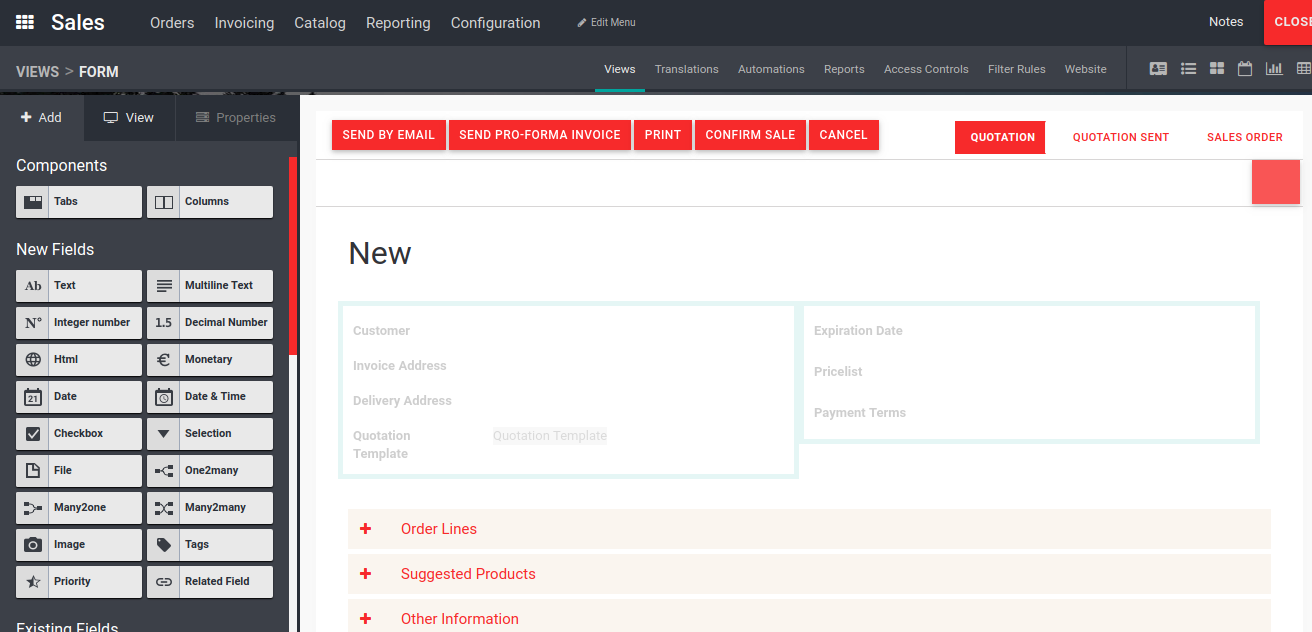Click the red sidebar scrollbar

pos(292,256)
